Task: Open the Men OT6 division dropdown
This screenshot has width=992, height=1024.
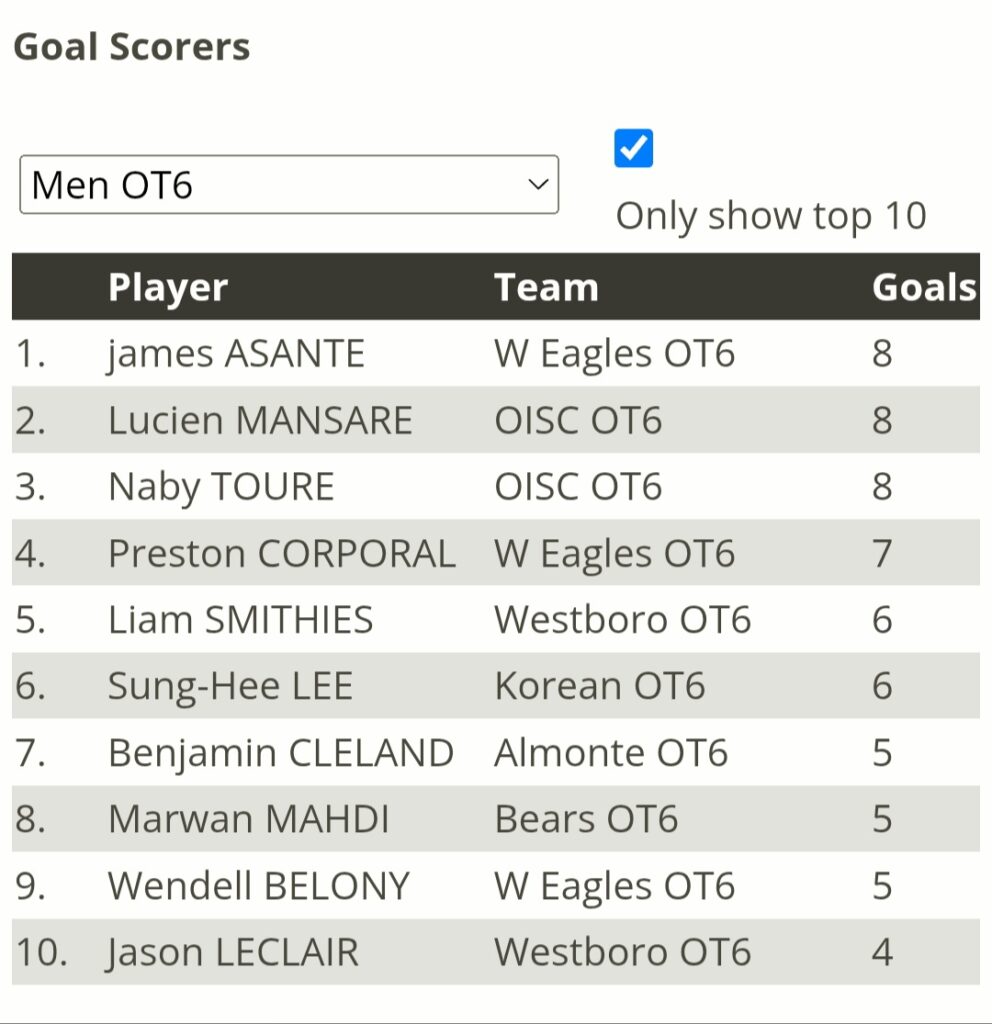Action: [289, 184]
